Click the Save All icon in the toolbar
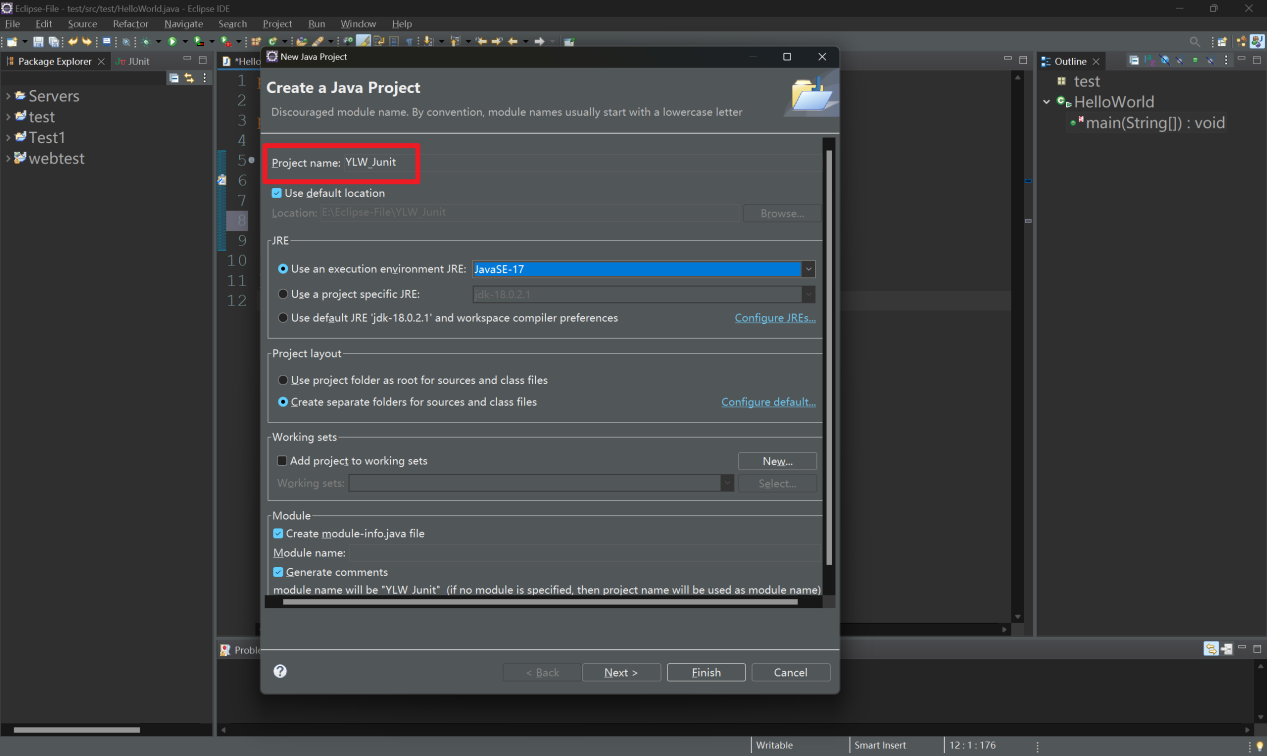The image size is (1267, 756). [53, 42]
